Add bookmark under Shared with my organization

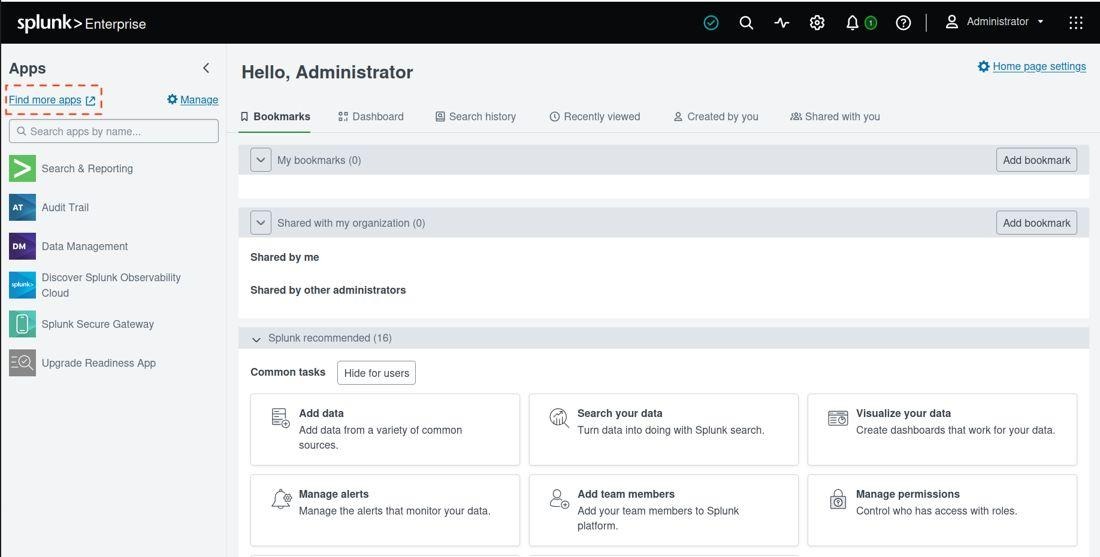tap(1036, 223)
